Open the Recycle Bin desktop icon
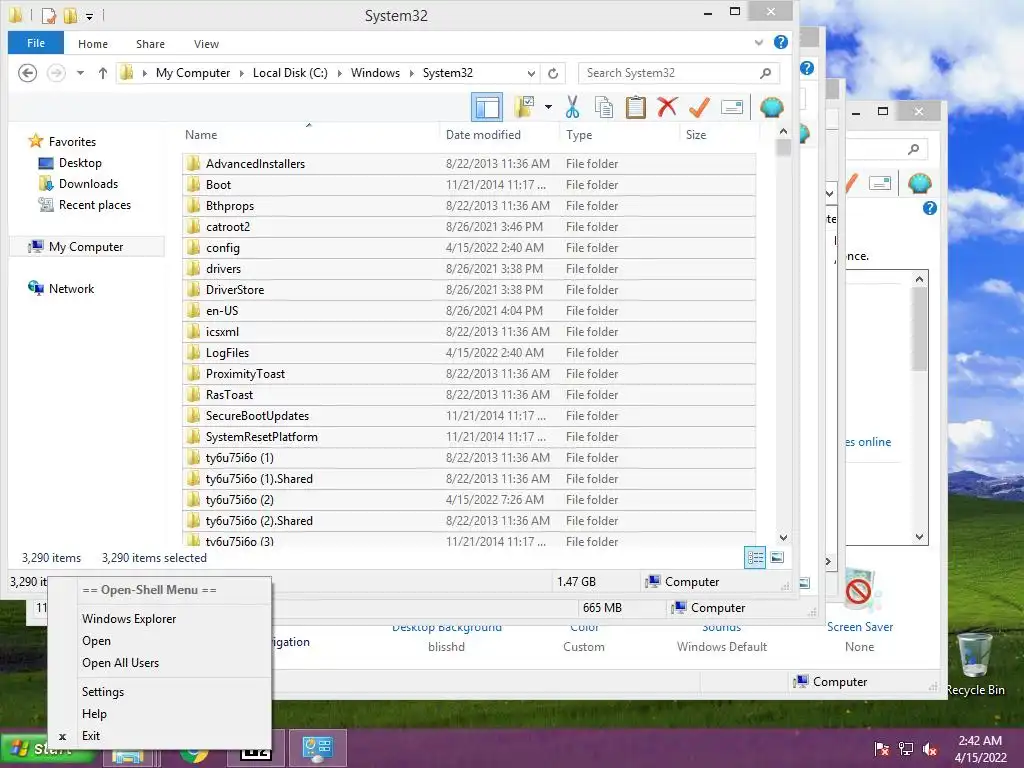The image size is (1024, 768). click(x=975, y=664)
